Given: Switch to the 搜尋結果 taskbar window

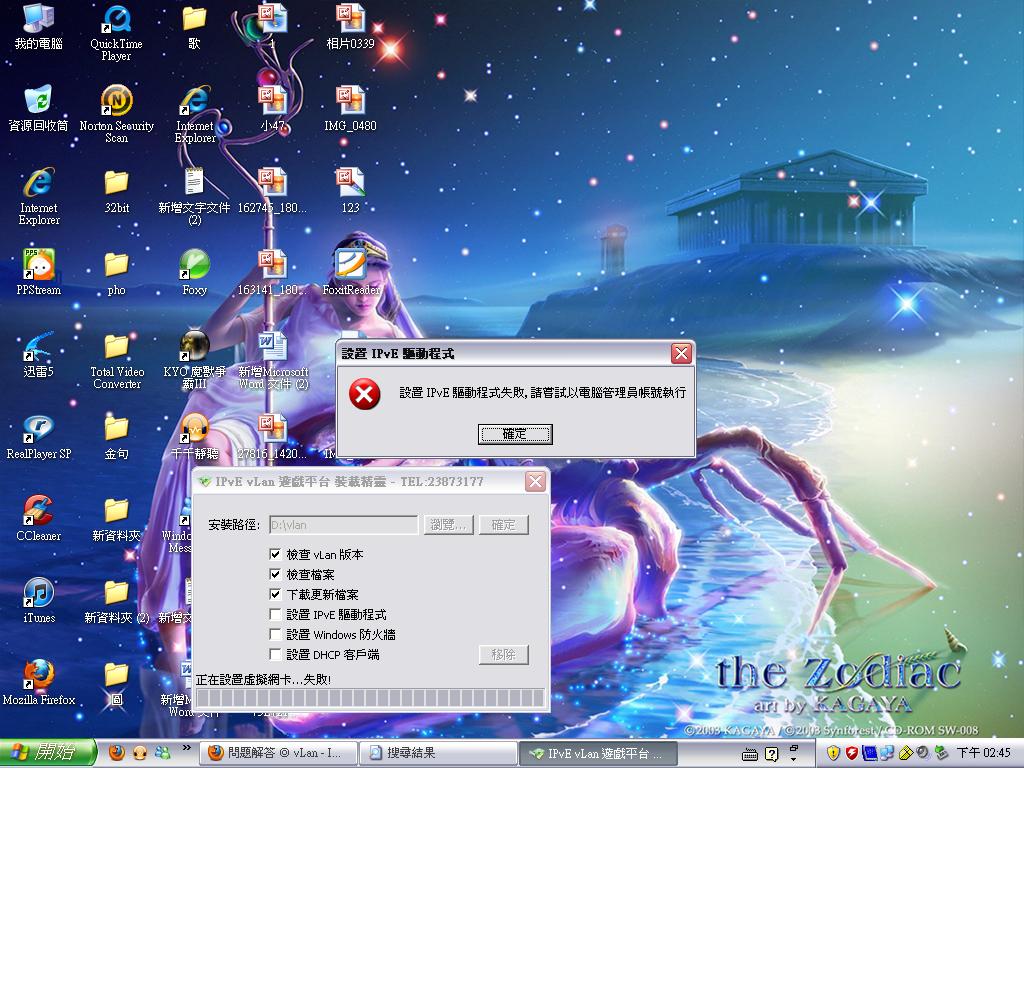Looking at the screenshot, I should pyautogui.click(x=438, y=753).
